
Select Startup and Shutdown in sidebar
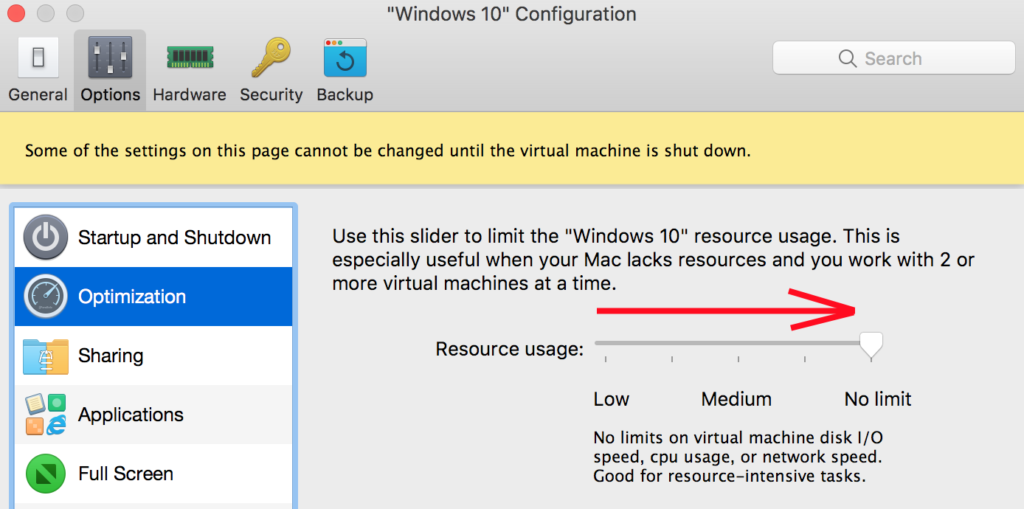click(x=153, y=237)
